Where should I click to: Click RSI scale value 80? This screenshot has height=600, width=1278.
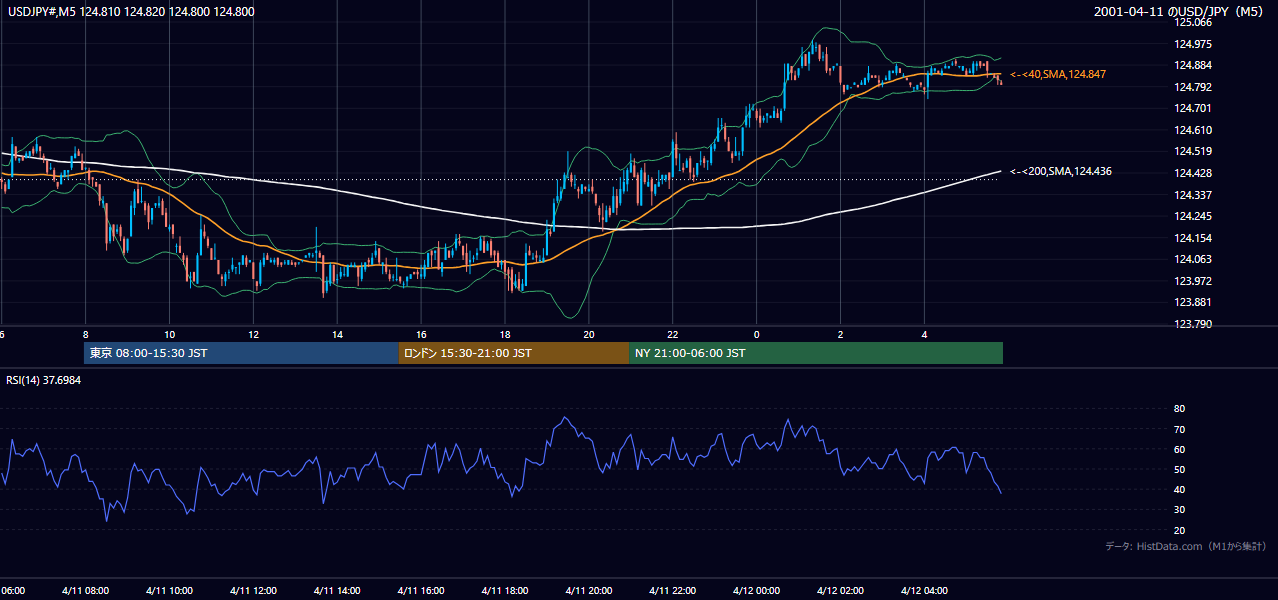[1179, 409]
